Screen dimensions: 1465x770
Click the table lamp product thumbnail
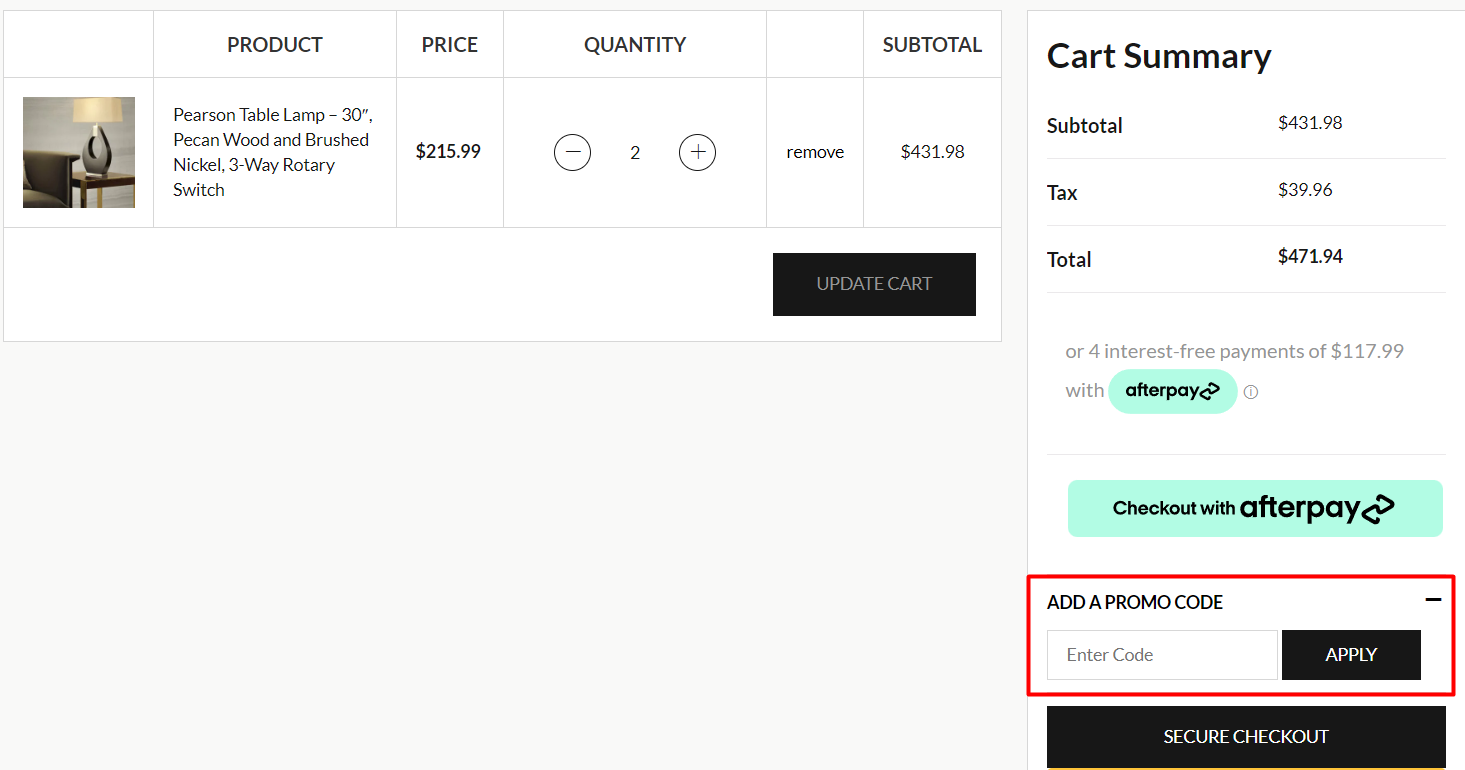coord(79,152)
